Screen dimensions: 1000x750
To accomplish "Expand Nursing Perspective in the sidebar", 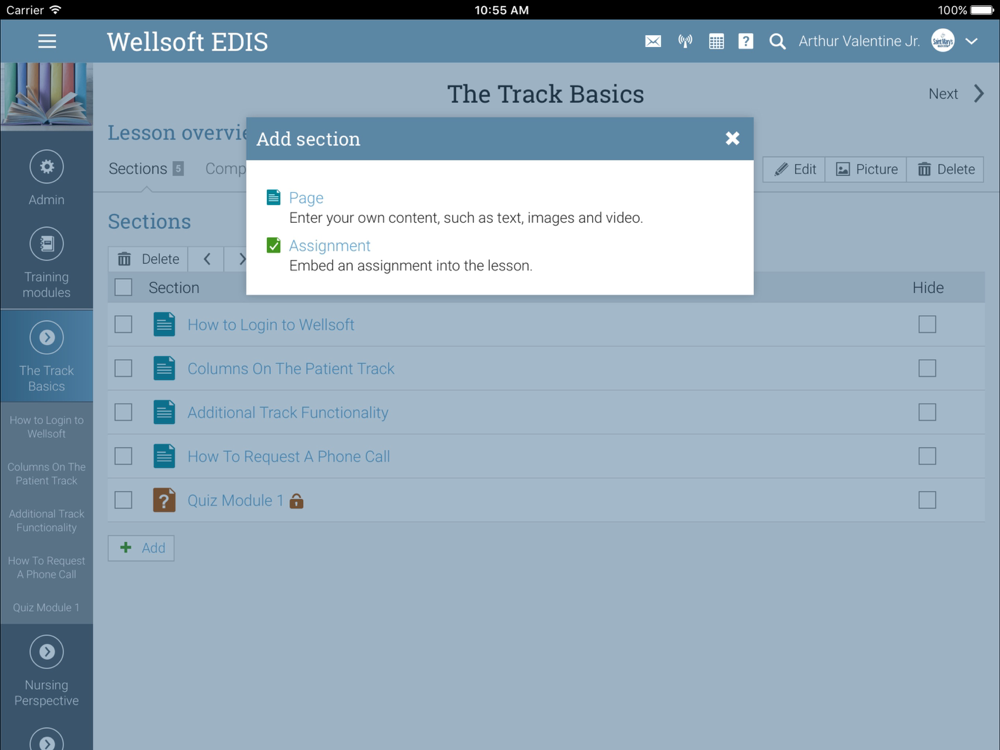I will coord(47,672).
